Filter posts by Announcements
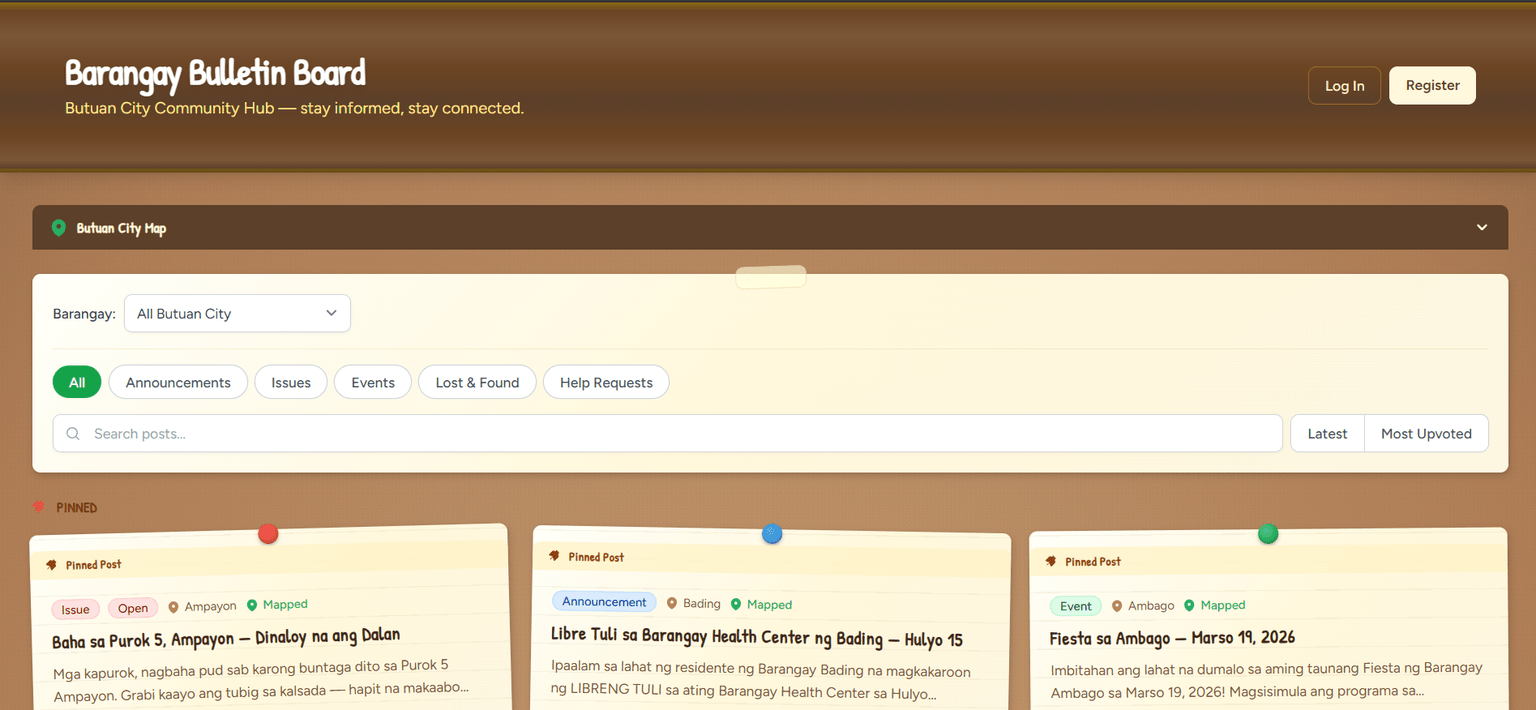 click(178, 382)
